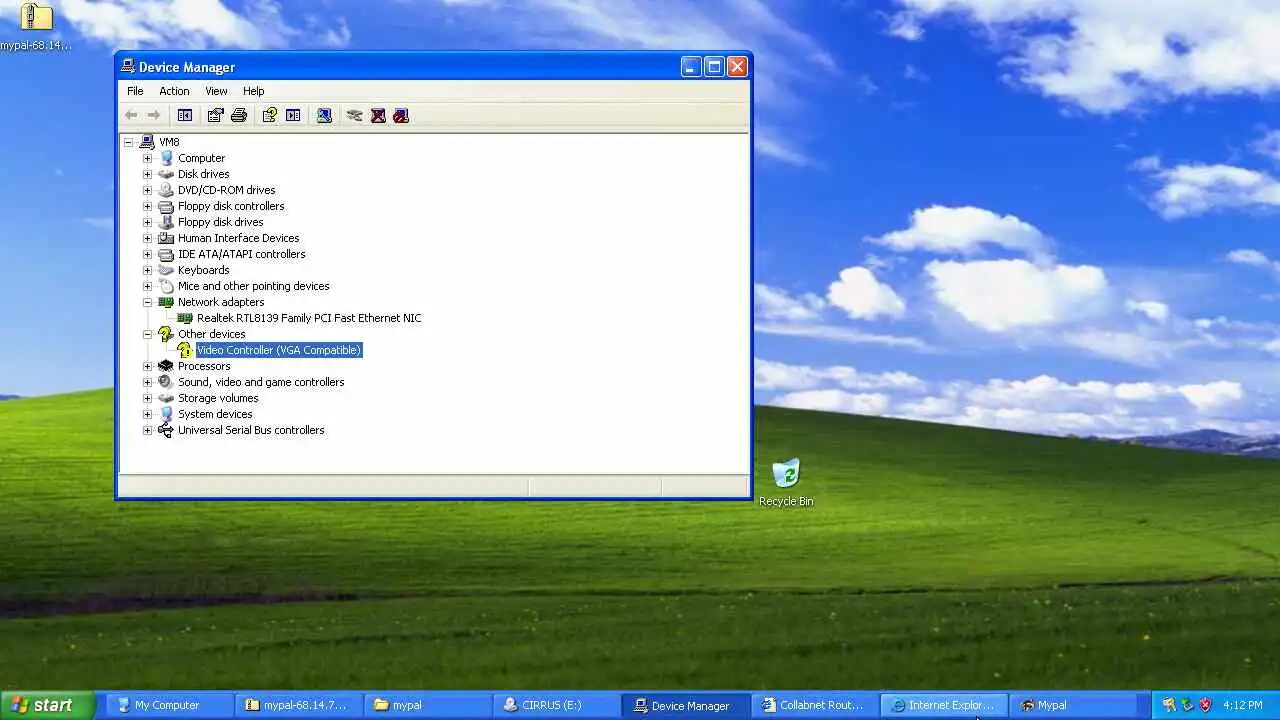The width and height of the screenshot is (1280, 720).
Task: Click the Help toolbar icon with question mark
Action: pyautogui.click(x=269, y=115)
